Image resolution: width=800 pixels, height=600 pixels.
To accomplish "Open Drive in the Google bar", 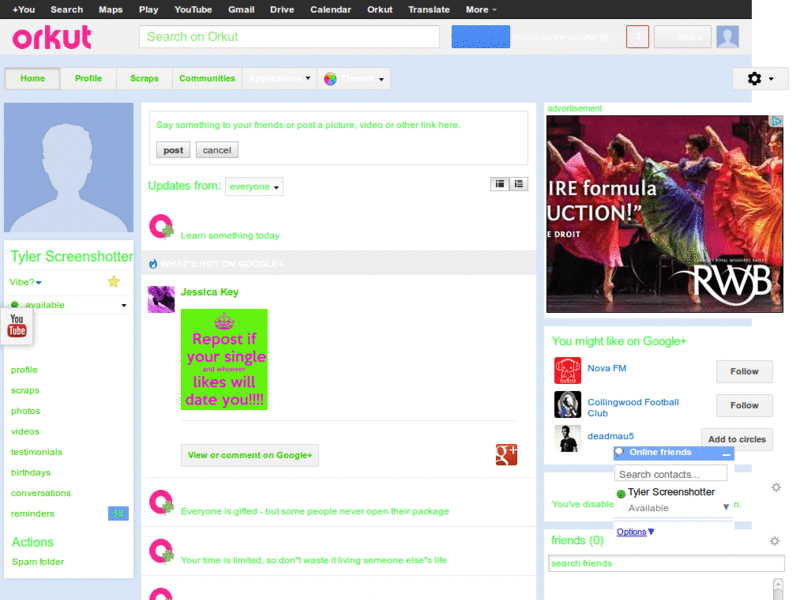I will 282,10.
